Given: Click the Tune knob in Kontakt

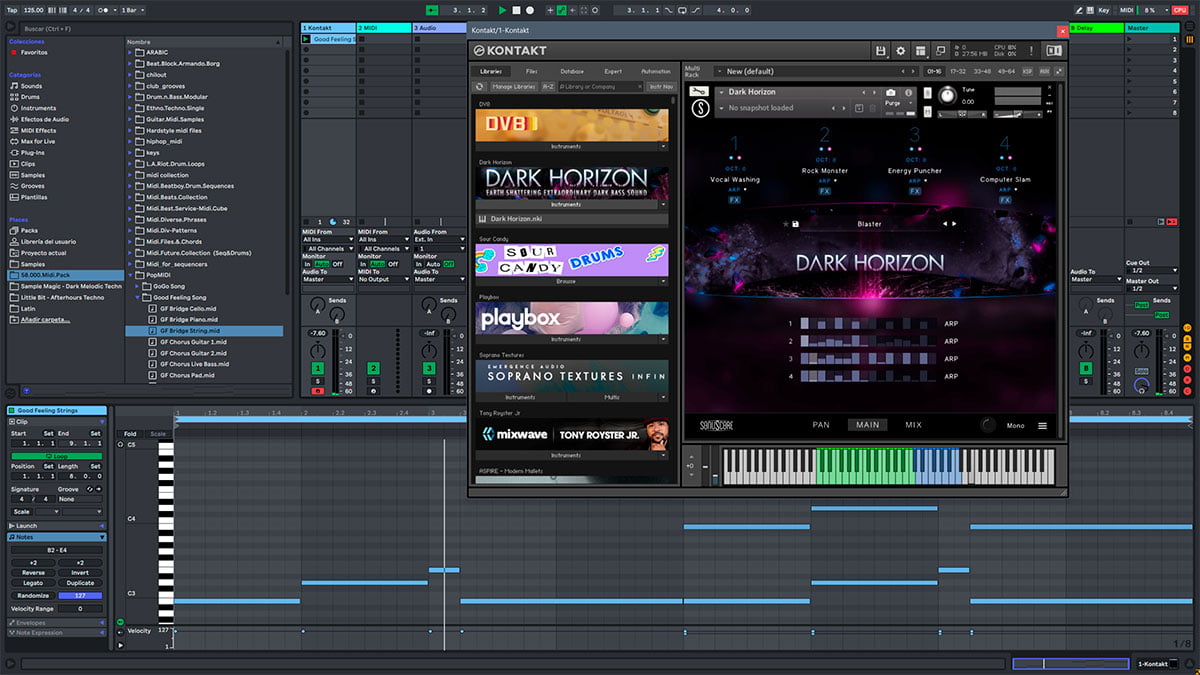Looking at the screenshot, I should click(947, 97).
